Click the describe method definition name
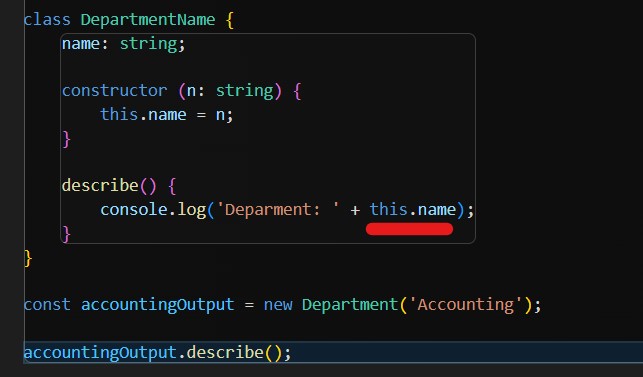643x377 pixels. (x=100, y=185)
